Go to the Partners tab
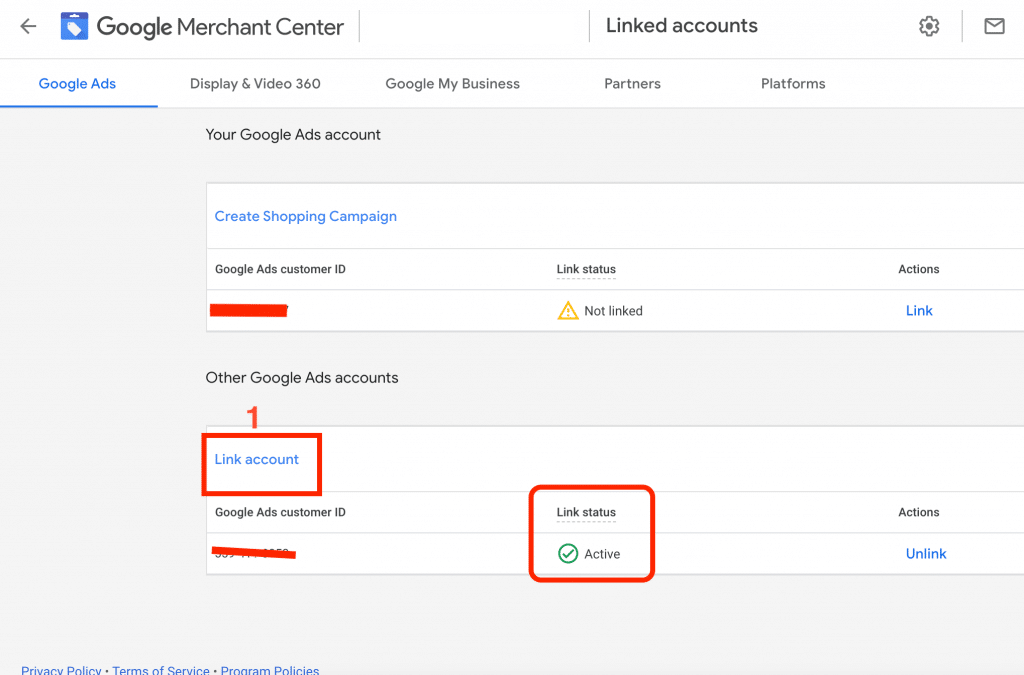 [x=632, y=84]
